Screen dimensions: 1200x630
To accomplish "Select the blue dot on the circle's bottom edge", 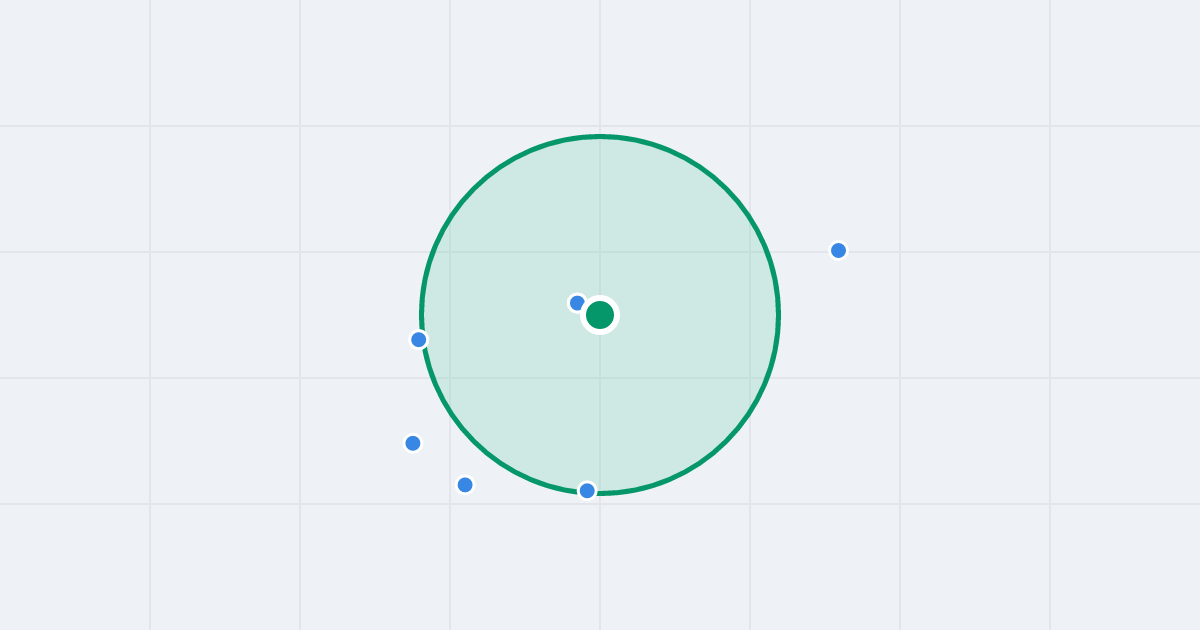I will click(x=587, y=490).
